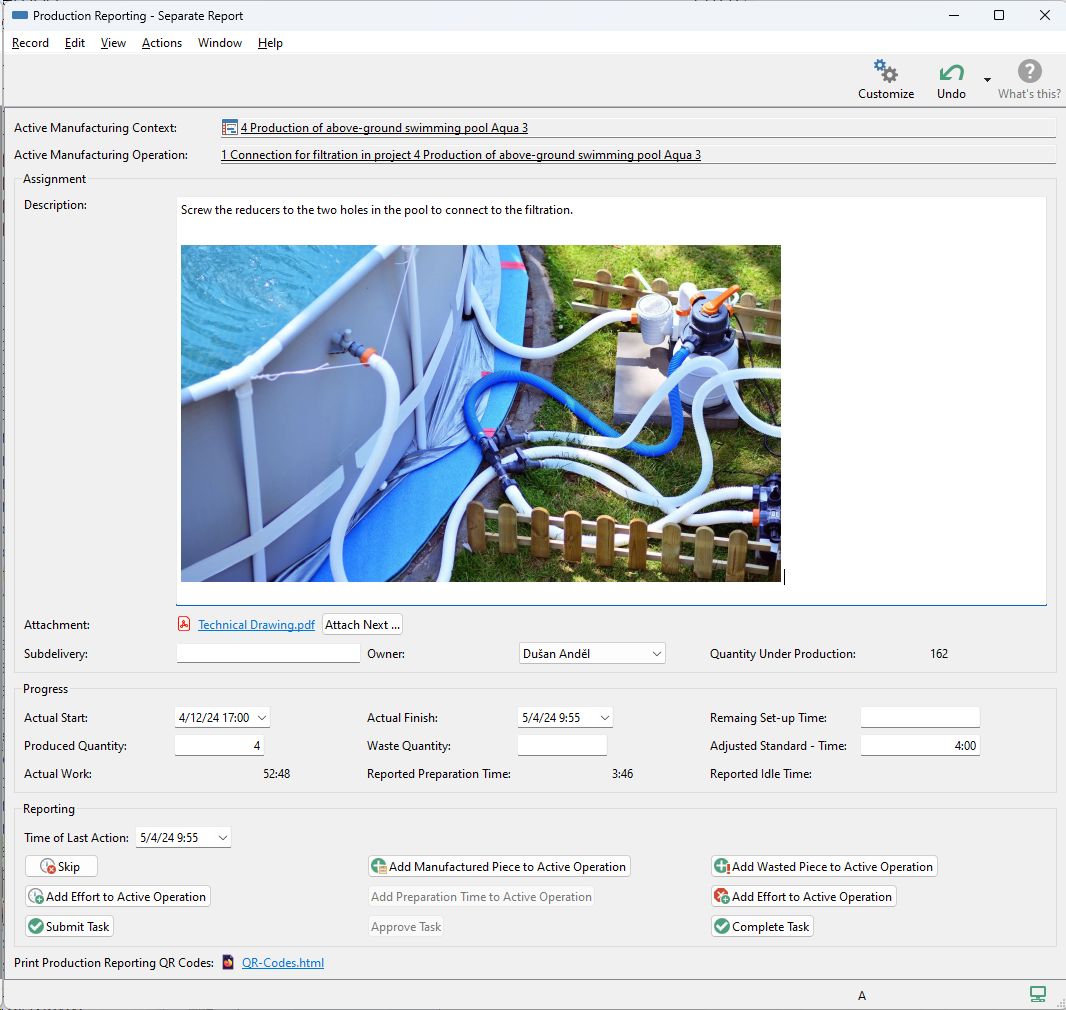
Task: Open the Actual Start date dropdown
Action: click(x=261, y=718)
